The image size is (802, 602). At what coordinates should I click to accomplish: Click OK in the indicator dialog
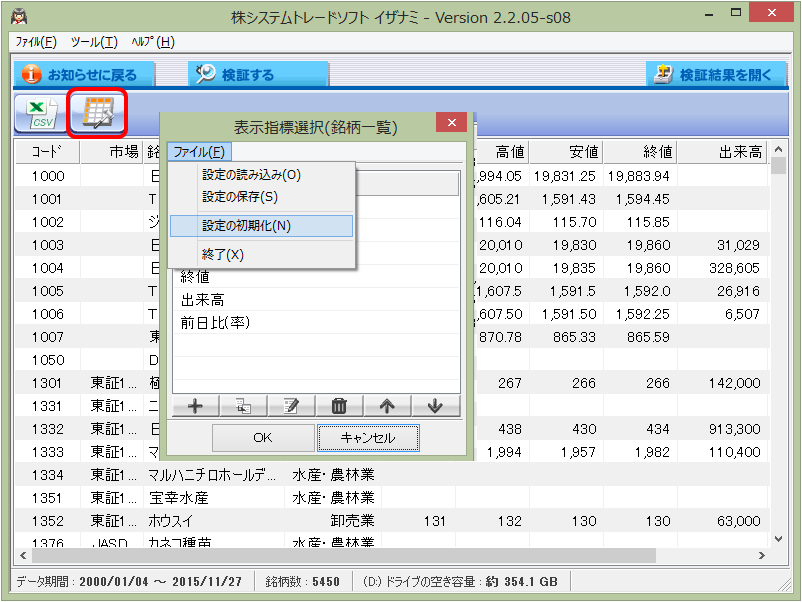263,438
